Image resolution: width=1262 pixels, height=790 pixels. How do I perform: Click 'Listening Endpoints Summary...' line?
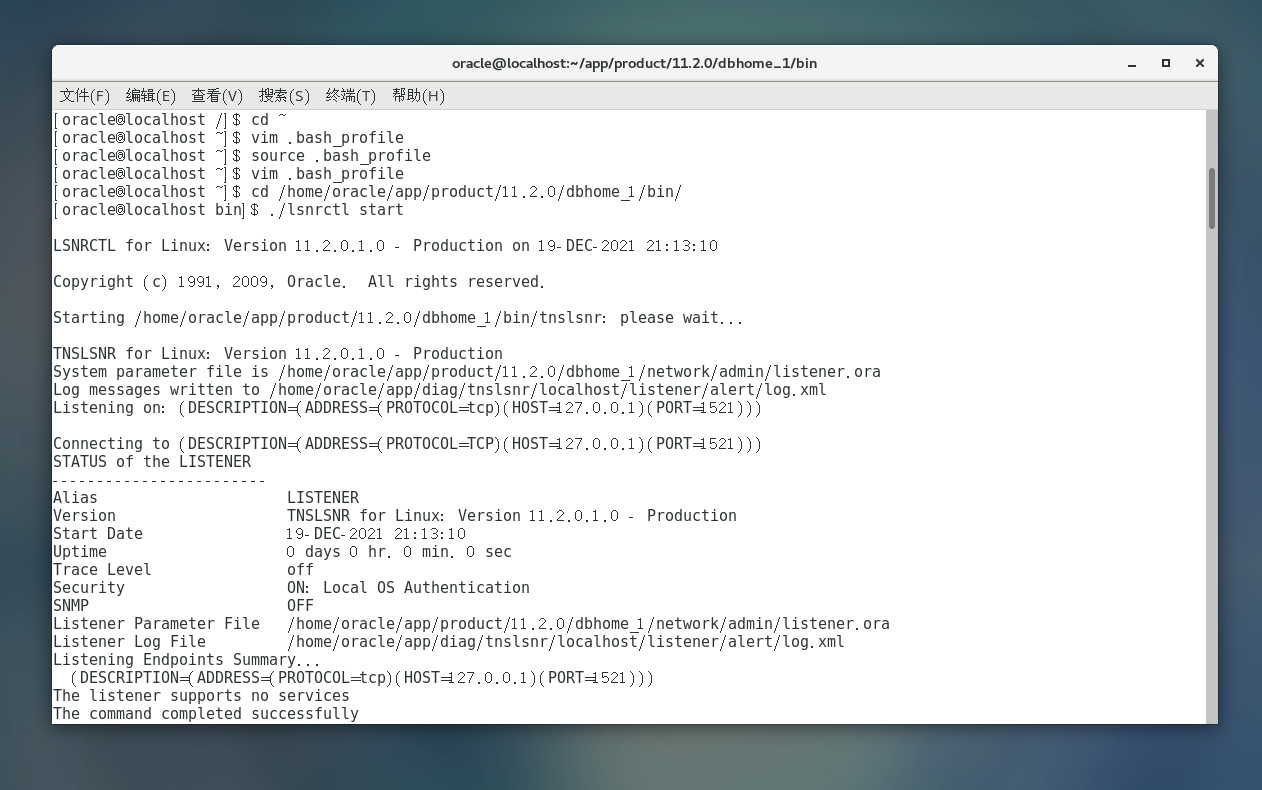click(x=187, y=660)
